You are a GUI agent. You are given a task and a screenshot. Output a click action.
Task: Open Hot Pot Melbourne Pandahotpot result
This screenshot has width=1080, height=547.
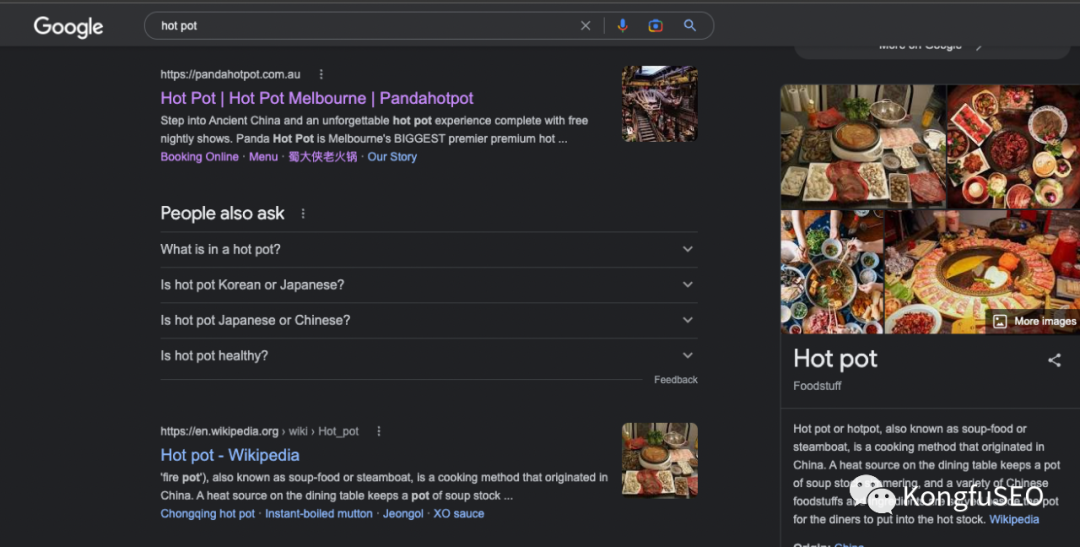(x=317, y=98)
